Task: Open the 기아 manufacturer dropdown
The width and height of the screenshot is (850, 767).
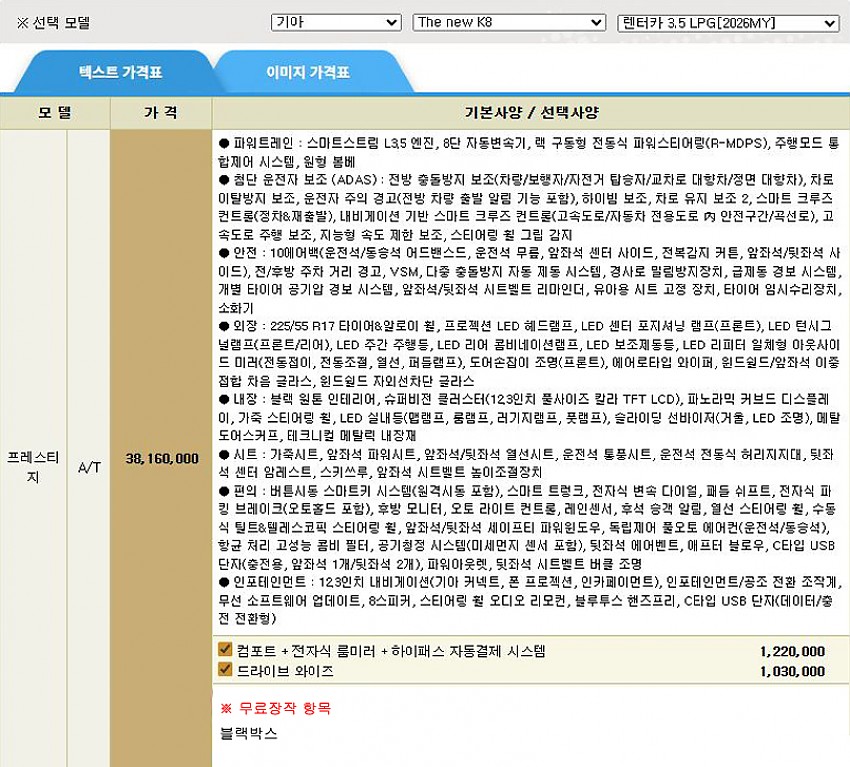Action: (x=335, y=22)
